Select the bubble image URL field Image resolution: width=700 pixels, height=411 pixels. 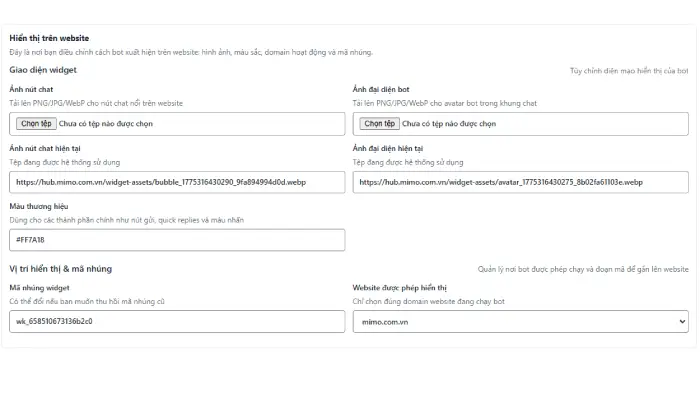click(177, 182)
